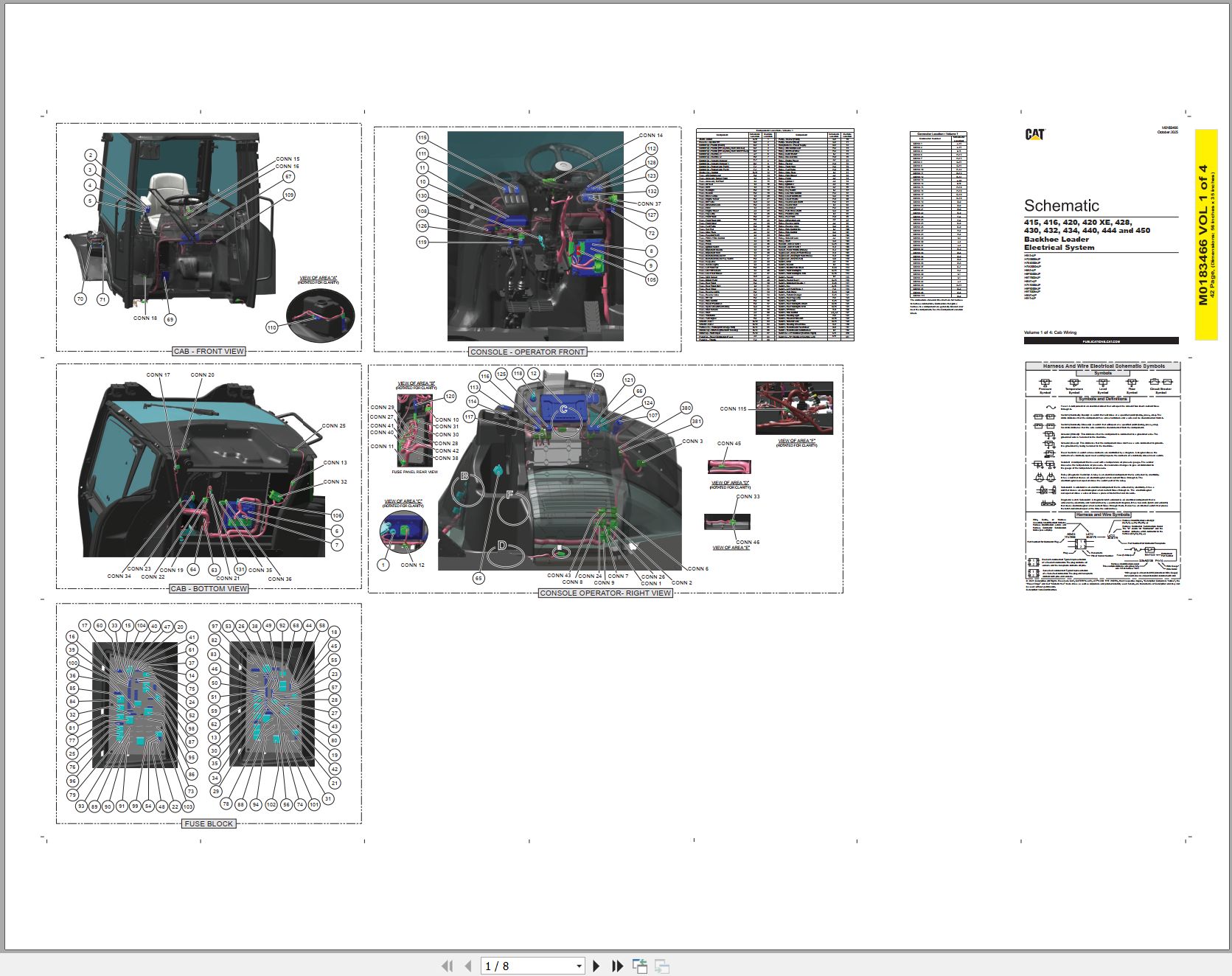Advance to the next page

click(596, 966)
